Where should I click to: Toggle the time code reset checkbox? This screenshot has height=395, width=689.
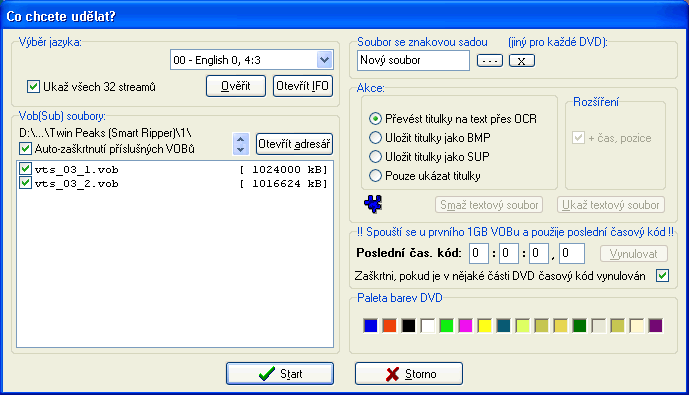[662, 276]
